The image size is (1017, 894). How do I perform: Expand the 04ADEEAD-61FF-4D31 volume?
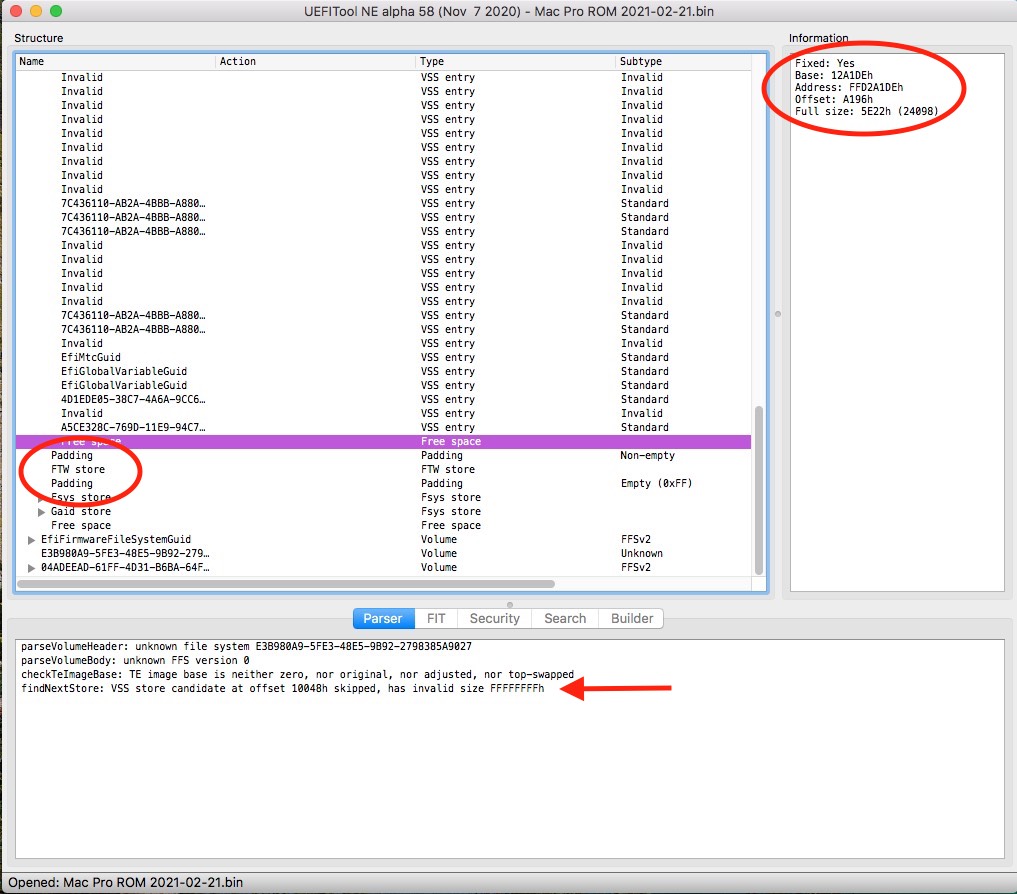tap(31, 568)
